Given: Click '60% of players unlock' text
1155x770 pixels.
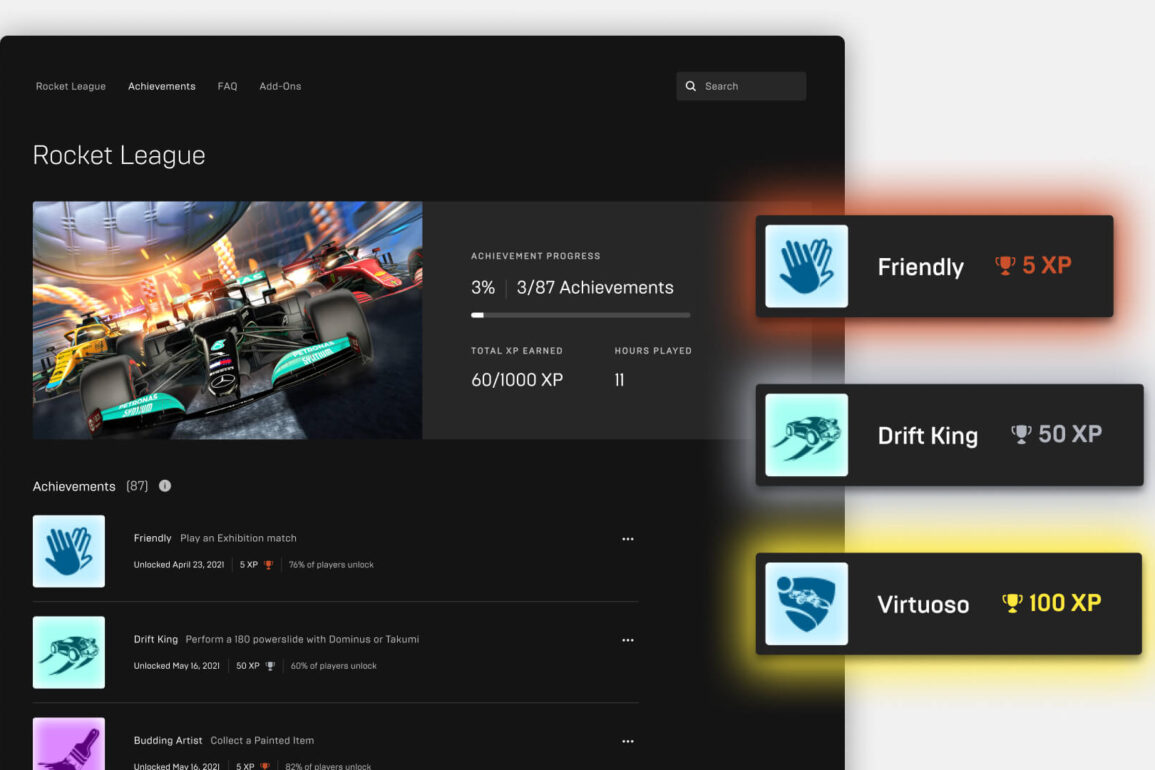Looking at the screenshot, I should (x=333, y=665).
